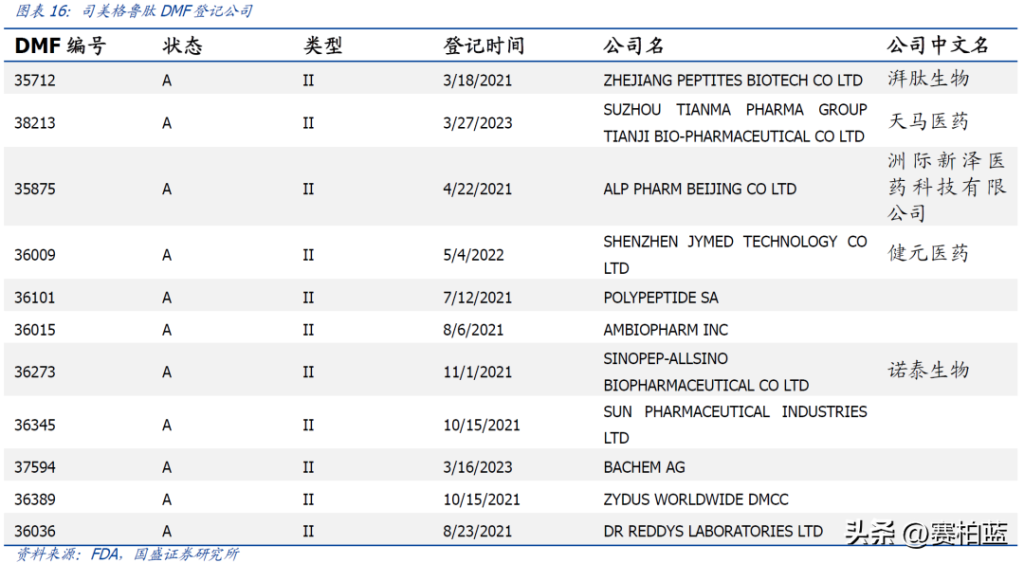1024x563 pixels.
Task: Select the 图表 16 table title
Action: click(x=135, y=12)
